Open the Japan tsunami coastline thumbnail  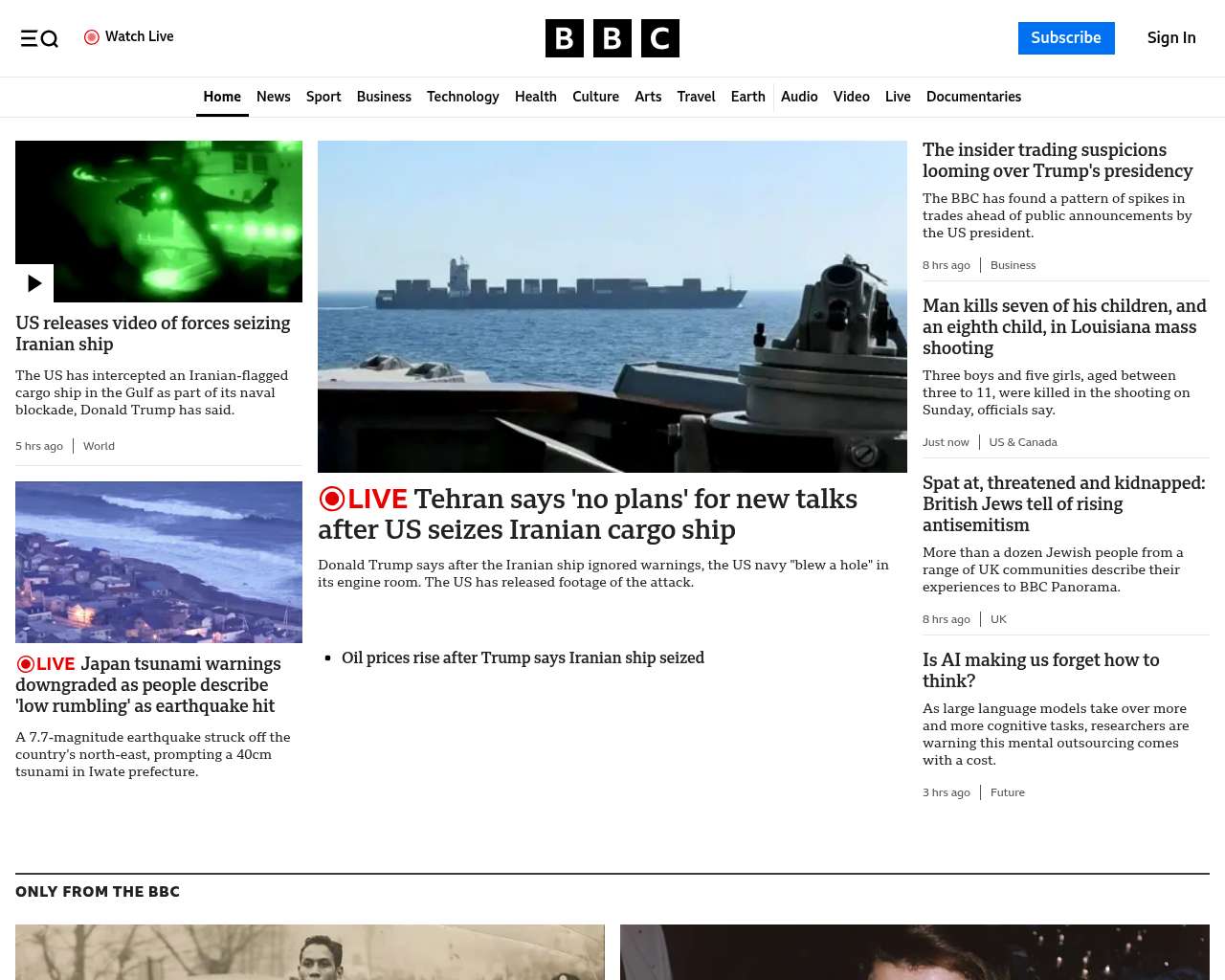159,562
